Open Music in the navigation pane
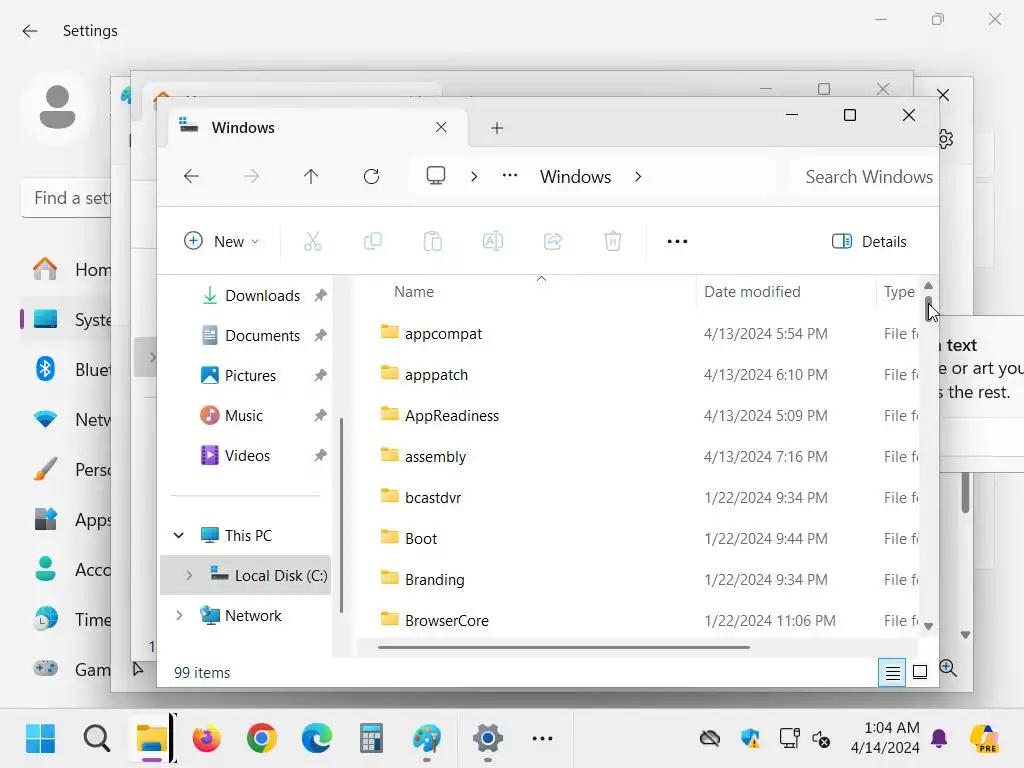Image resolution: width=1024 pixels, height=768 pixels. tap(244, 415)
